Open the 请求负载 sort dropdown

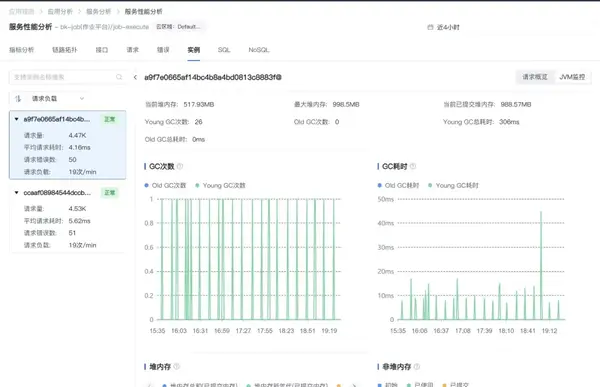(x=57, y=99)
